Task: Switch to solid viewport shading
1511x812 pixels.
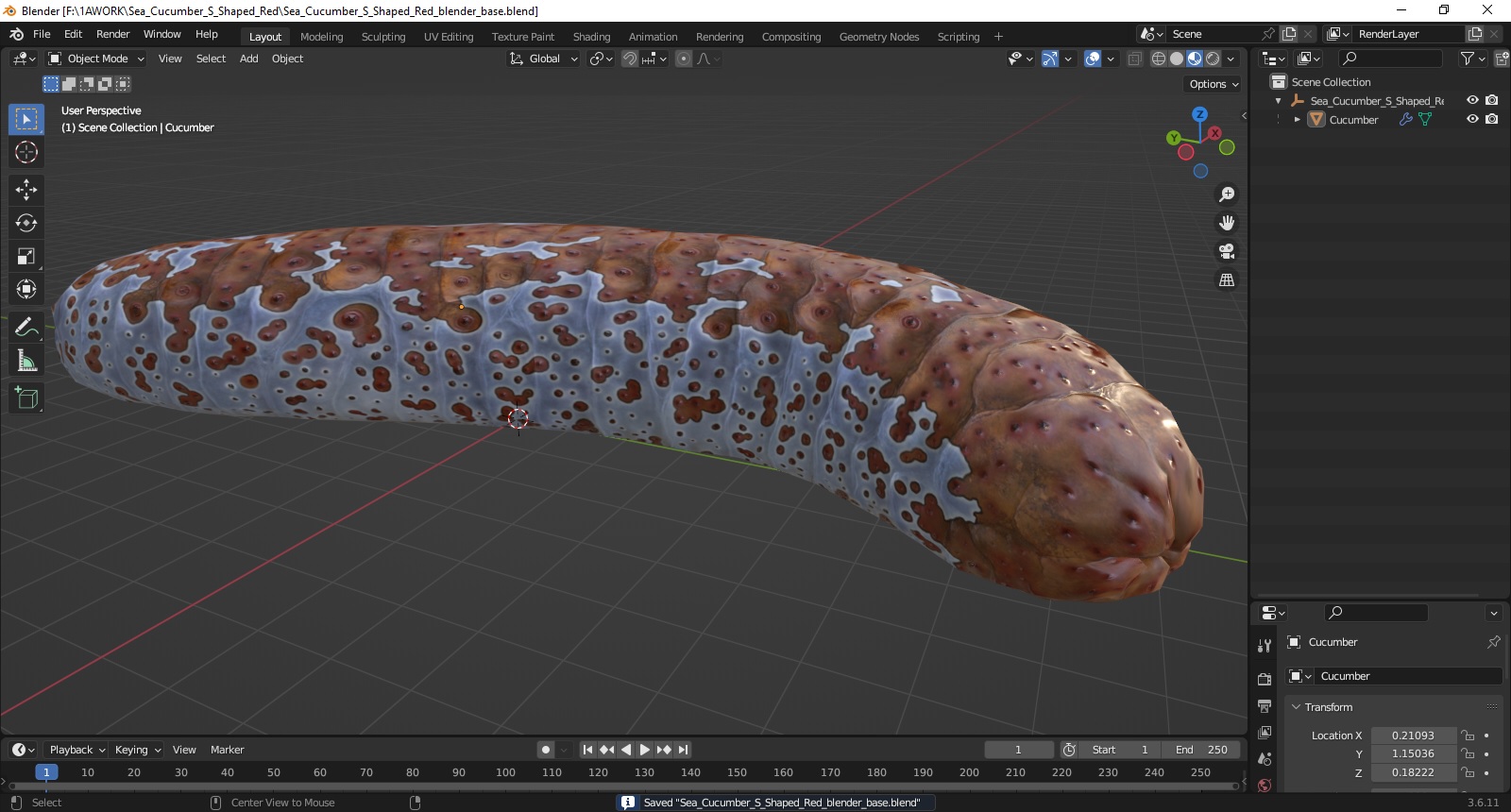Action: pyautogui.click(x=1177, y=59)
